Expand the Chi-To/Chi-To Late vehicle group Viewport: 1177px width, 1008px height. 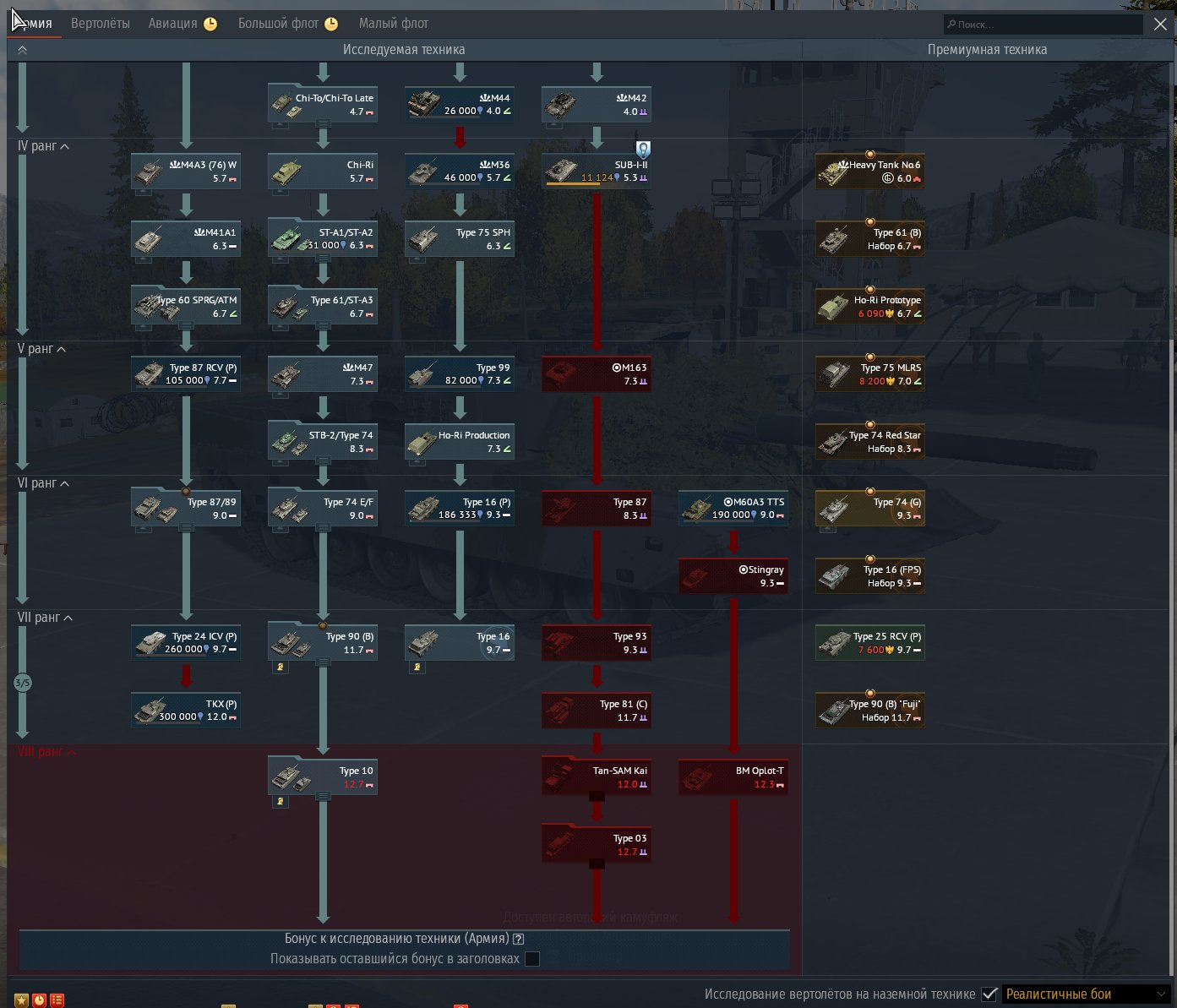(322, 123)
